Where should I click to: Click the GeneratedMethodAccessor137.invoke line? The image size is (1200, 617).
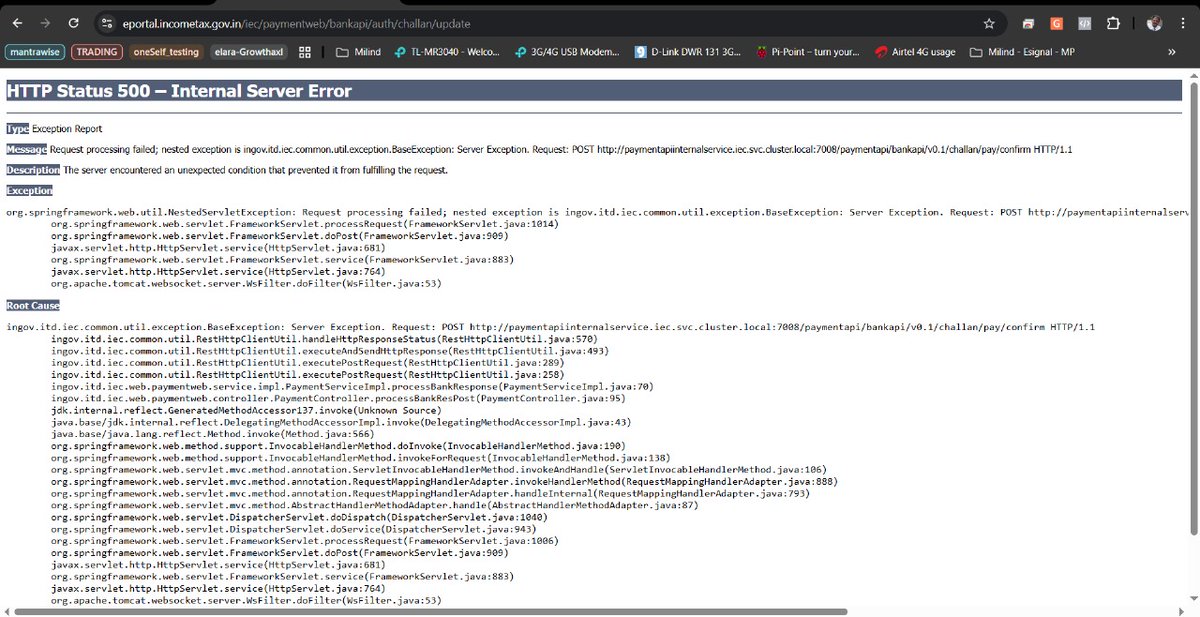tap(245, 410)
